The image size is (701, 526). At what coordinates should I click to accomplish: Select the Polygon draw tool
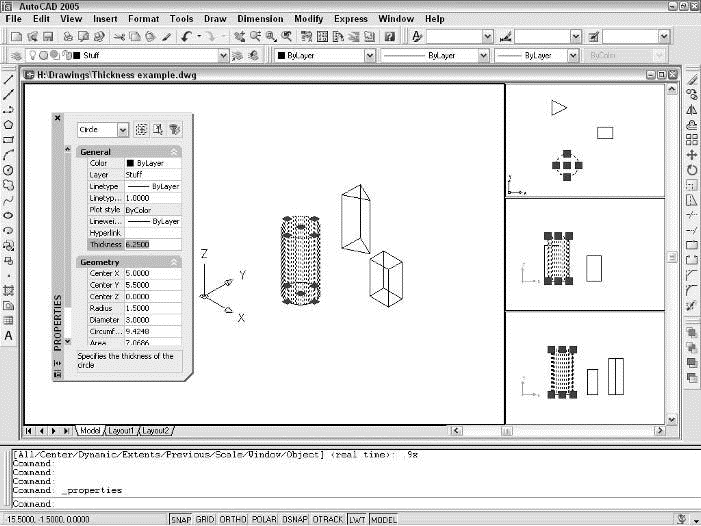pos(8,125)
